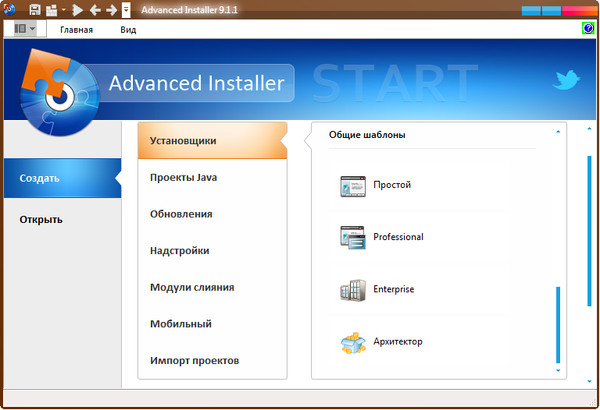
Task: Open the Главная ribbon tab
Action: (76, 30)
